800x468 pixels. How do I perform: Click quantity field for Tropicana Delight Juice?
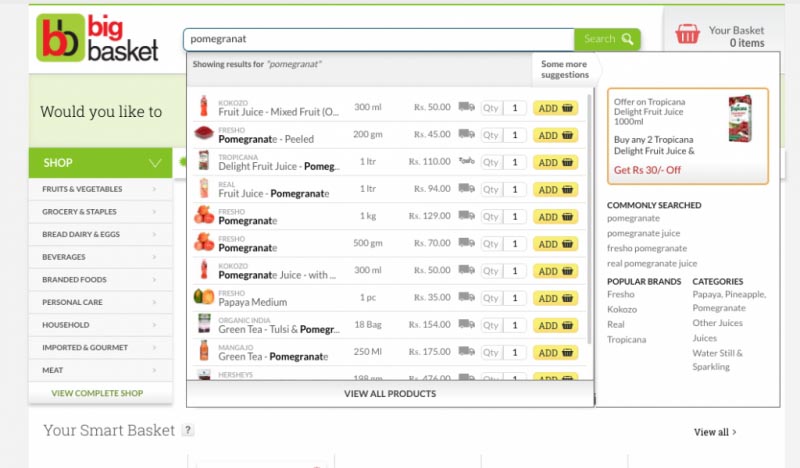pos(515,162)
